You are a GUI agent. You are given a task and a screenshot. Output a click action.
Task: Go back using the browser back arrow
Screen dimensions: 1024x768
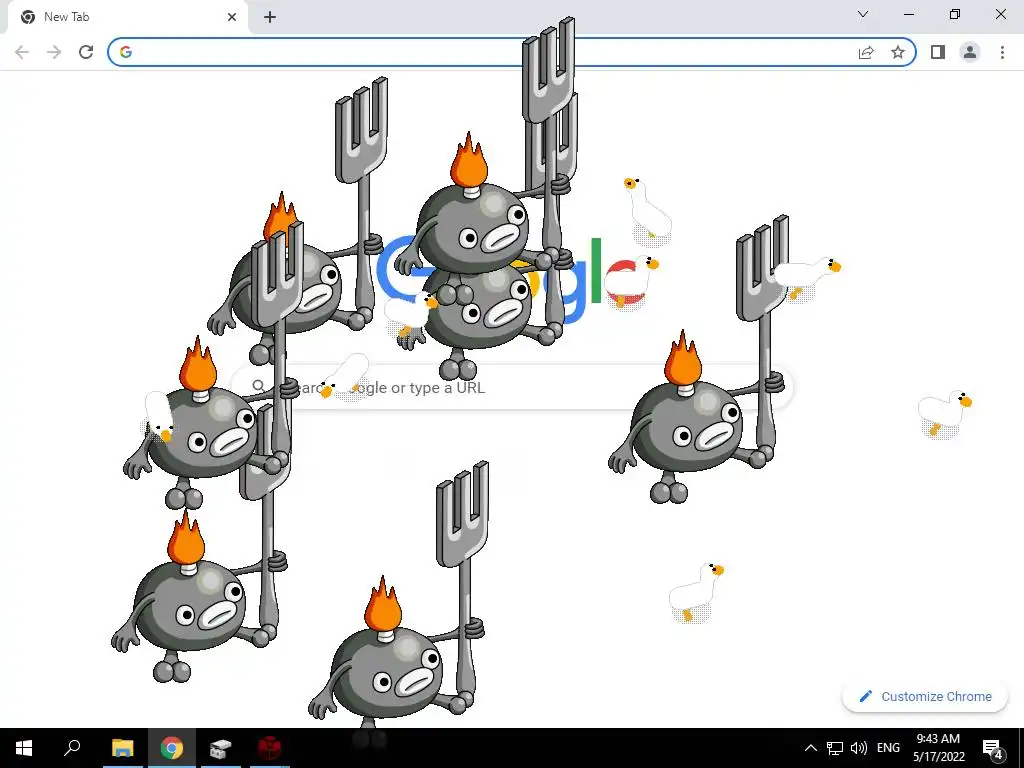pyautogui.click(x=22, y=52)
